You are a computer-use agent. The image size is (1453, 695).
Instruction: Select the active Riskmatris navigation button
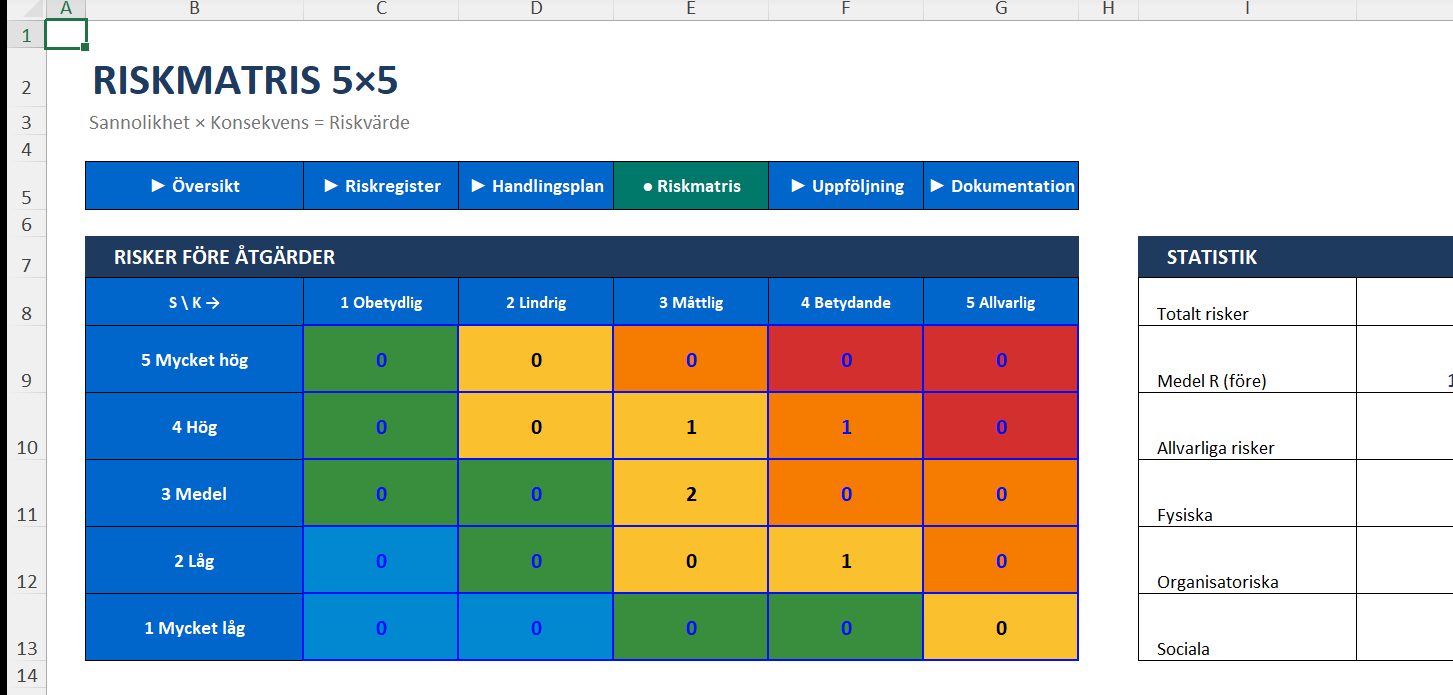coord(691,186)
